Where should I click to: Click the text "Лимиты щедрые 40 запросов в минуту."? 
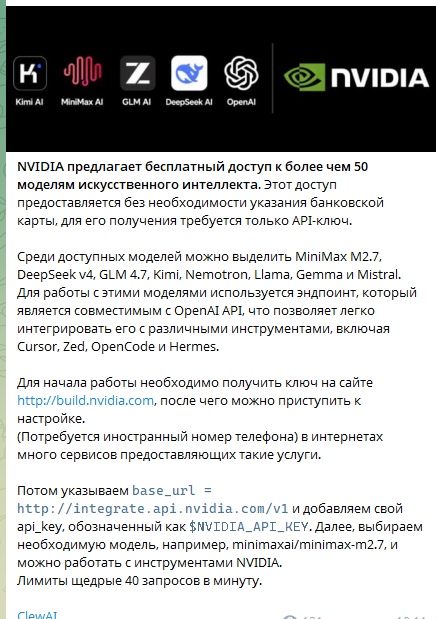(139, 581)
